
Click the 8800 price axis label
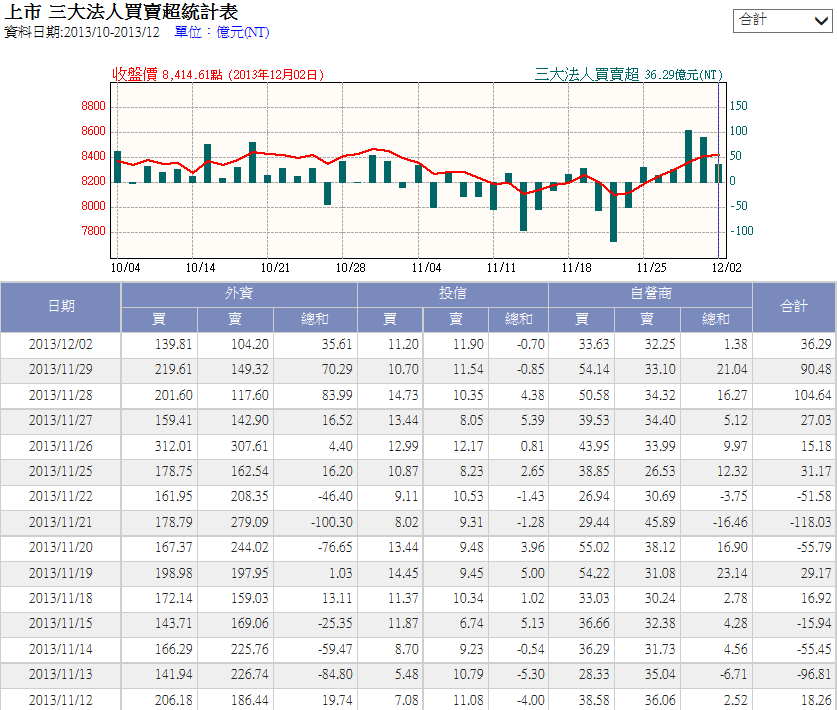93,106
